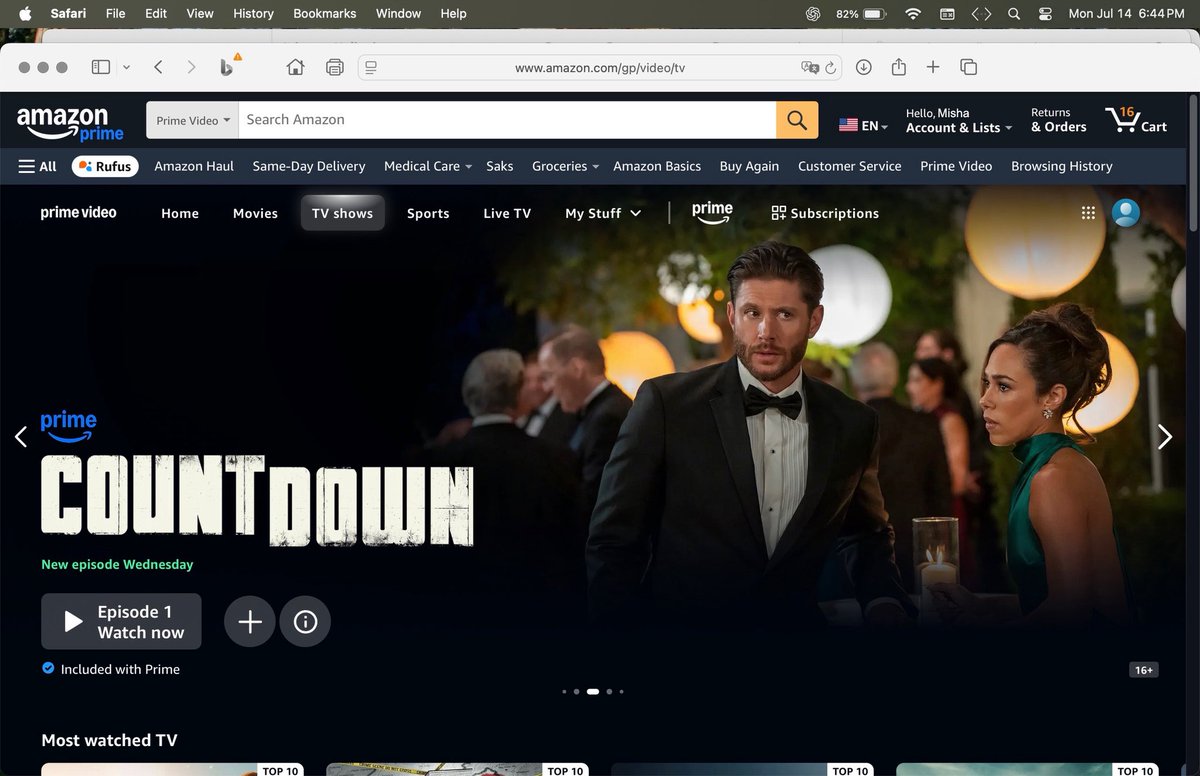The width and height of the screenshot is (1200, 776).
Task: Open the Apple menu
Action: [25, 13]
